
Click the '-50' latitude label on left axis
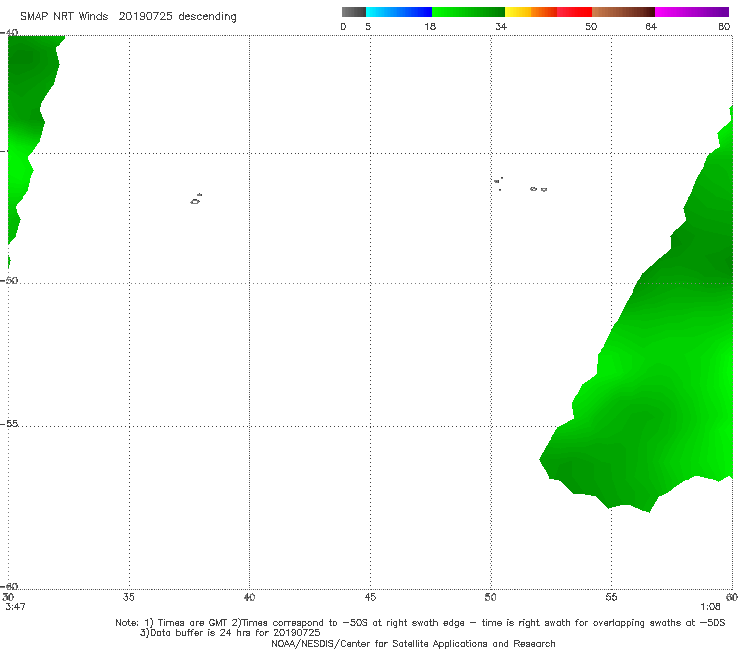(x=9, y=280)
